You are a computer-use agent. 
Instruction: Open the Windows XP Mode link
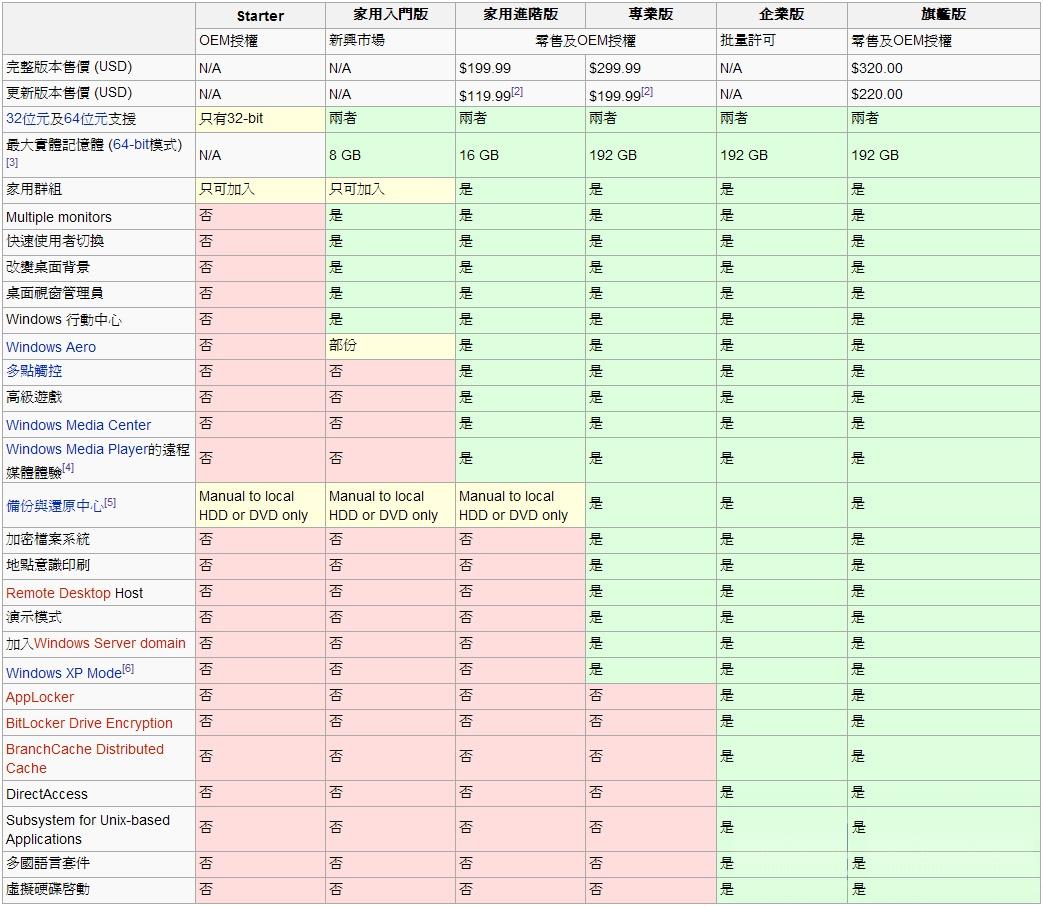click(x=64, y=673)
